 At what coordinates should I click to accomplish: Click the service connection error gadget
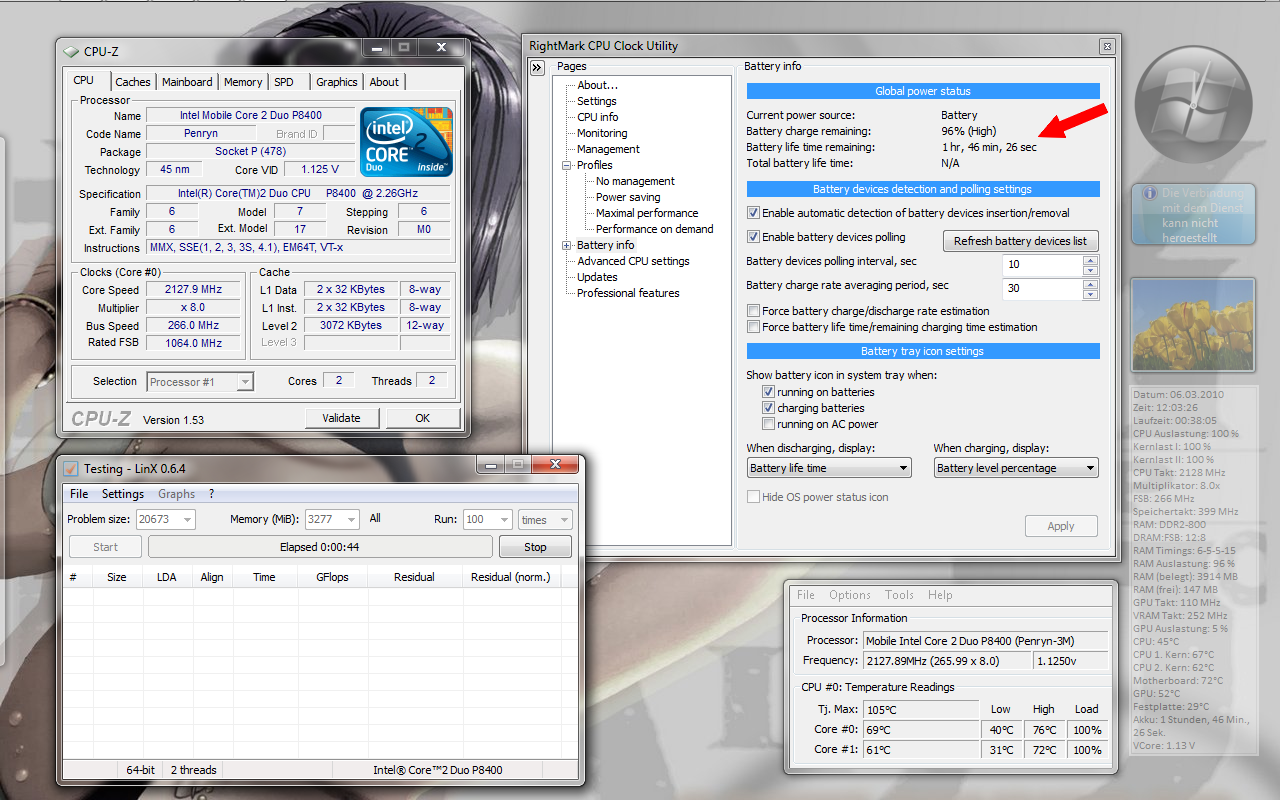[1192, 214]
